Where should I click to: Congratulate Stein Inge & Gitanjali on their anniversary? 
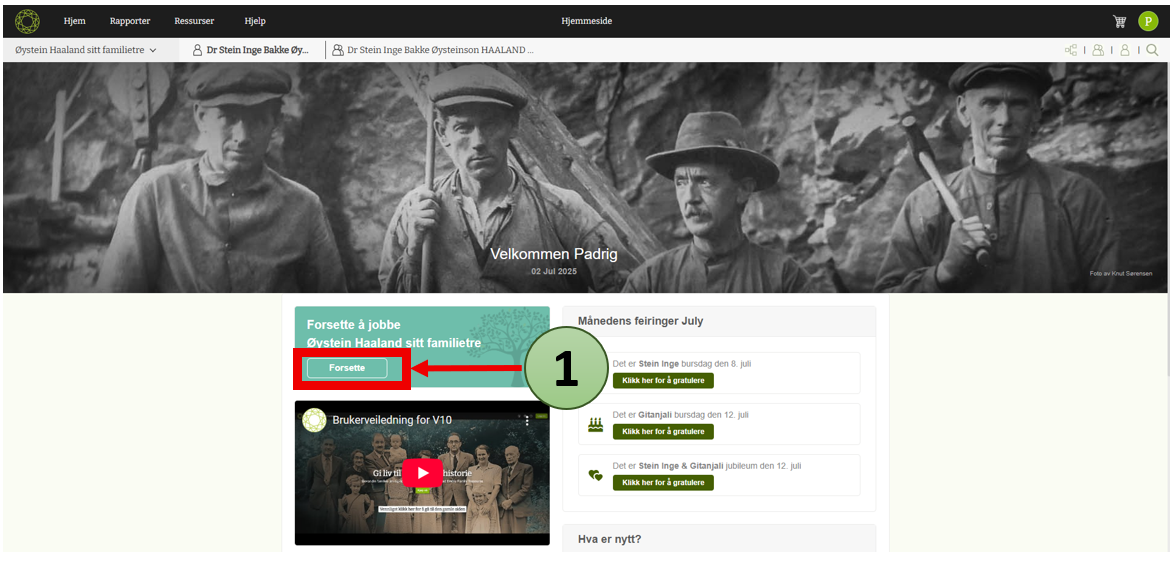663,482
